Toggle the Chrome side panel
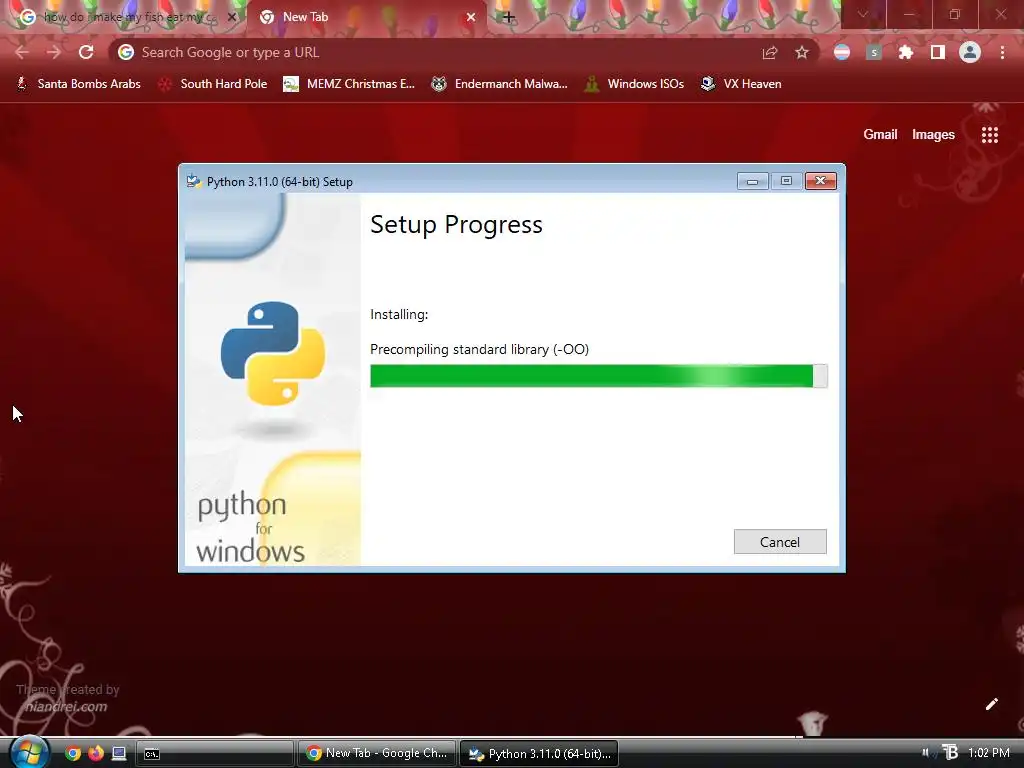Screen dimensions: 1024x768 [x=938, y=52]
